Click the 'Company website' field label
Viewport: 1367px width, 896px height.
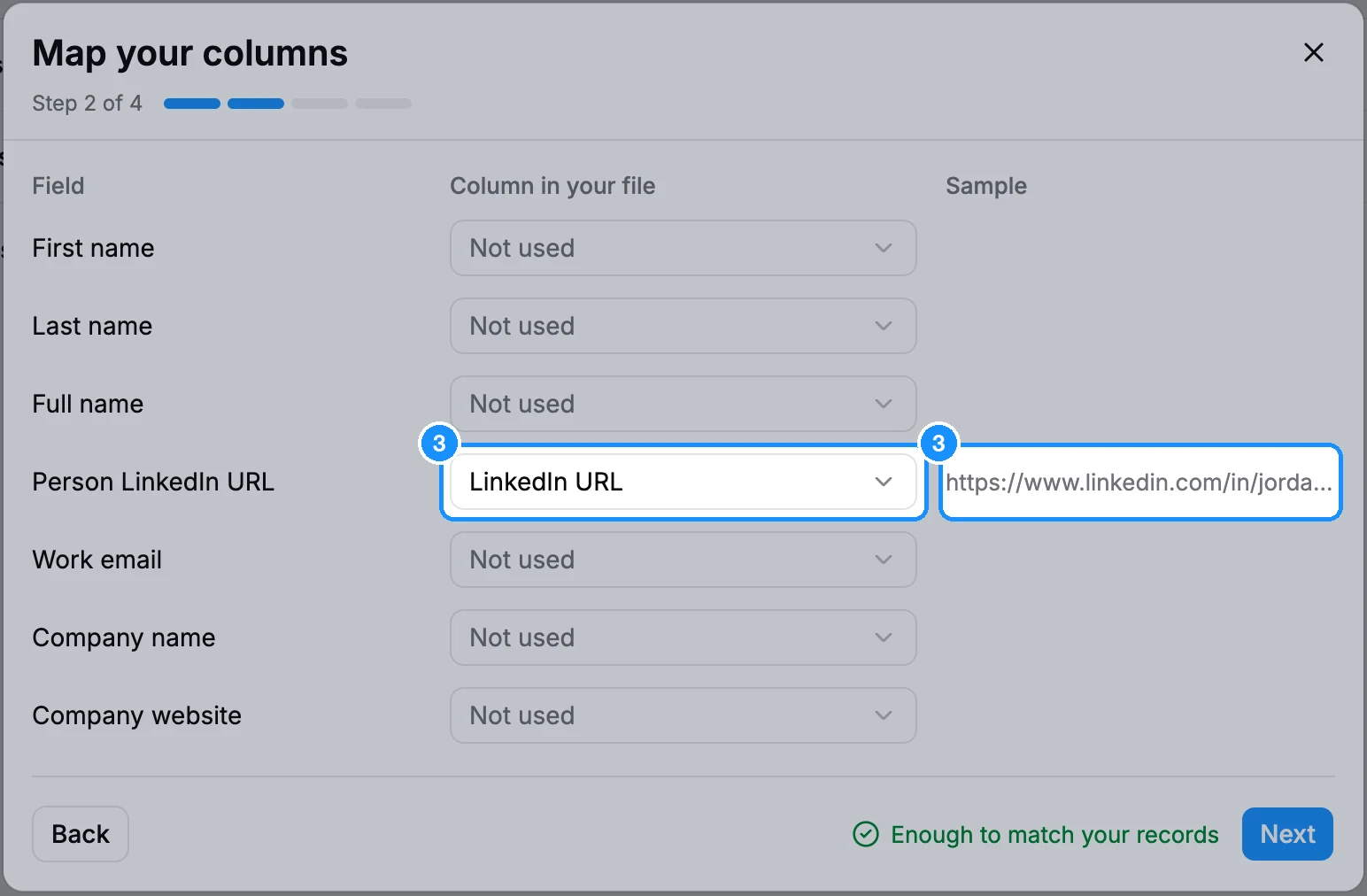point(137,715)
